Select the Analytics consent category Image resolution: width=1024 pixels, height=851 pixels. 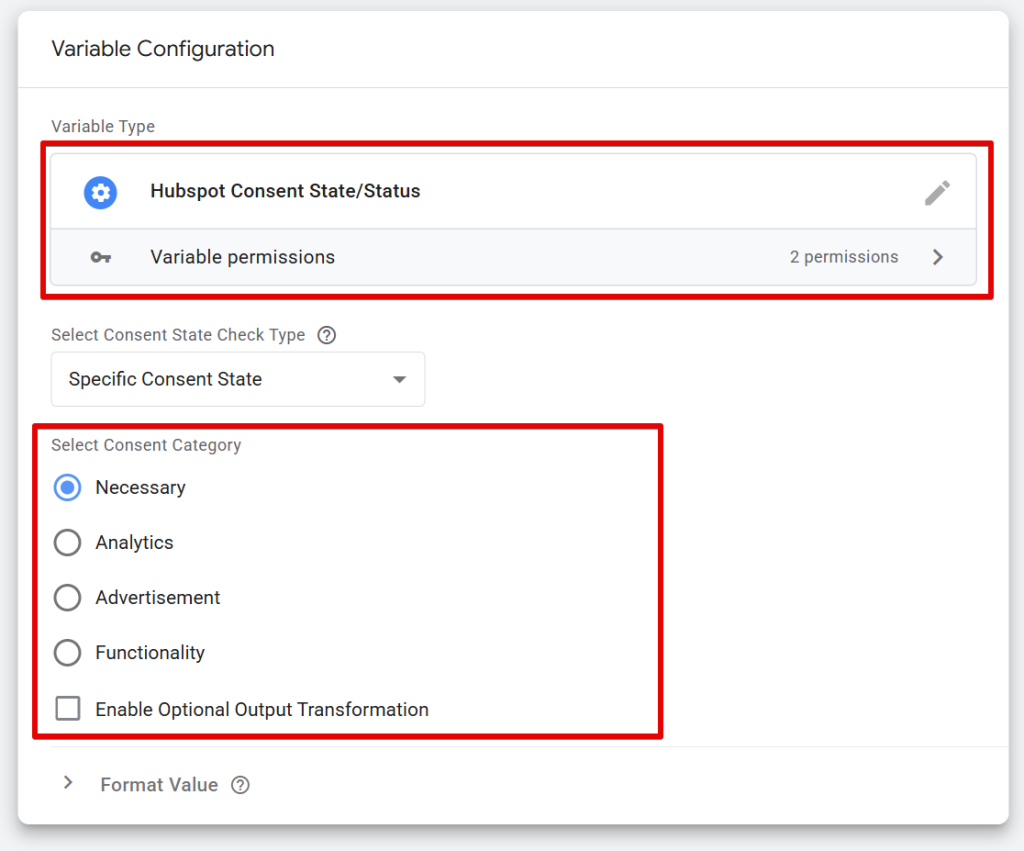coord(67,543)
